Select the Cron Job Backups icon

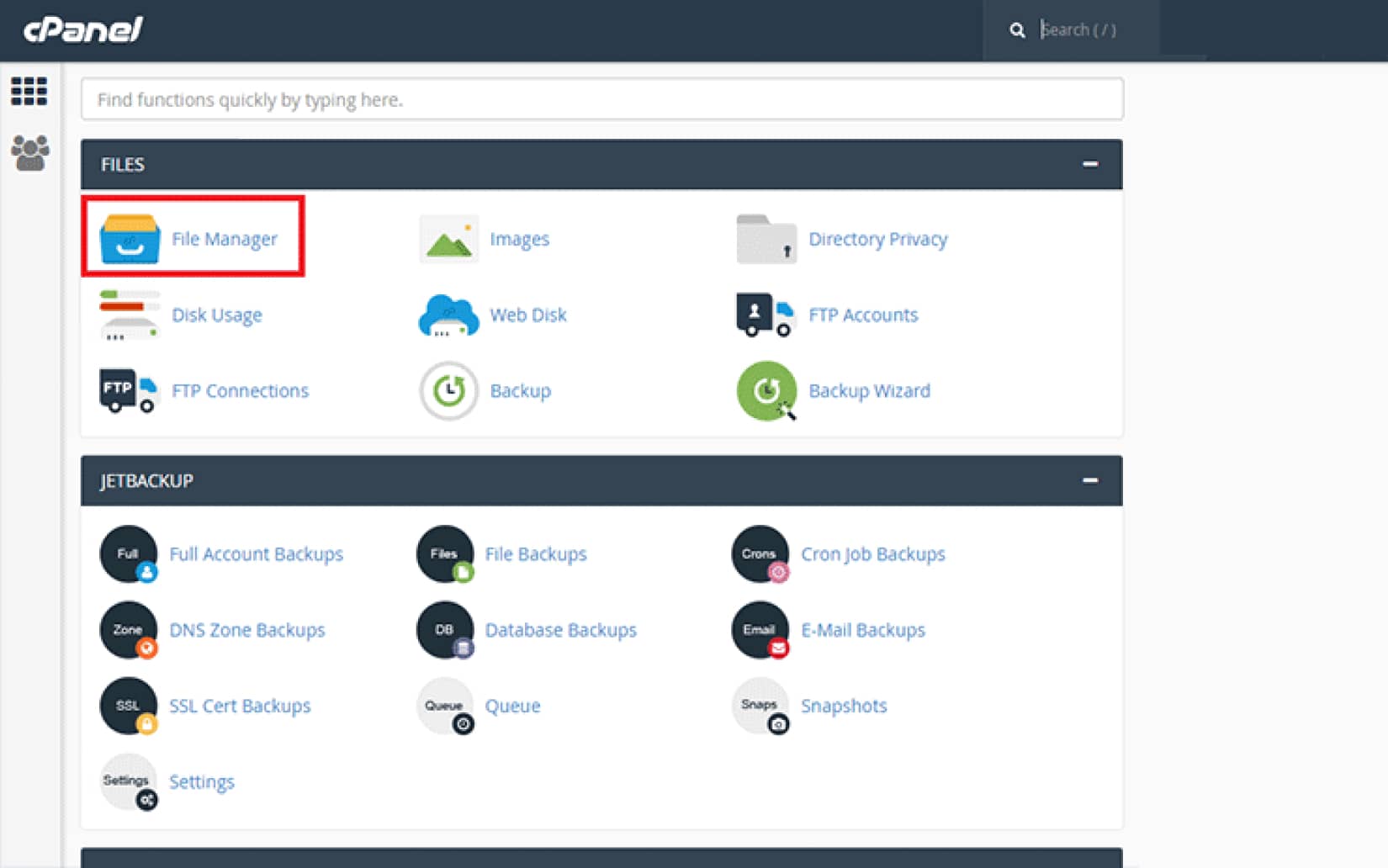tap(760, 554)
